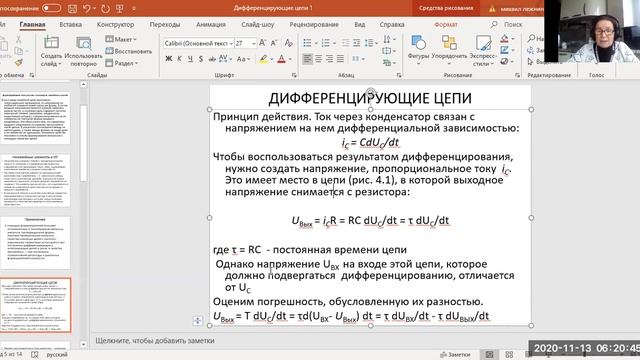Open the Раздел section dropdown
Screen dimensions: 640x360
[122, 63]
